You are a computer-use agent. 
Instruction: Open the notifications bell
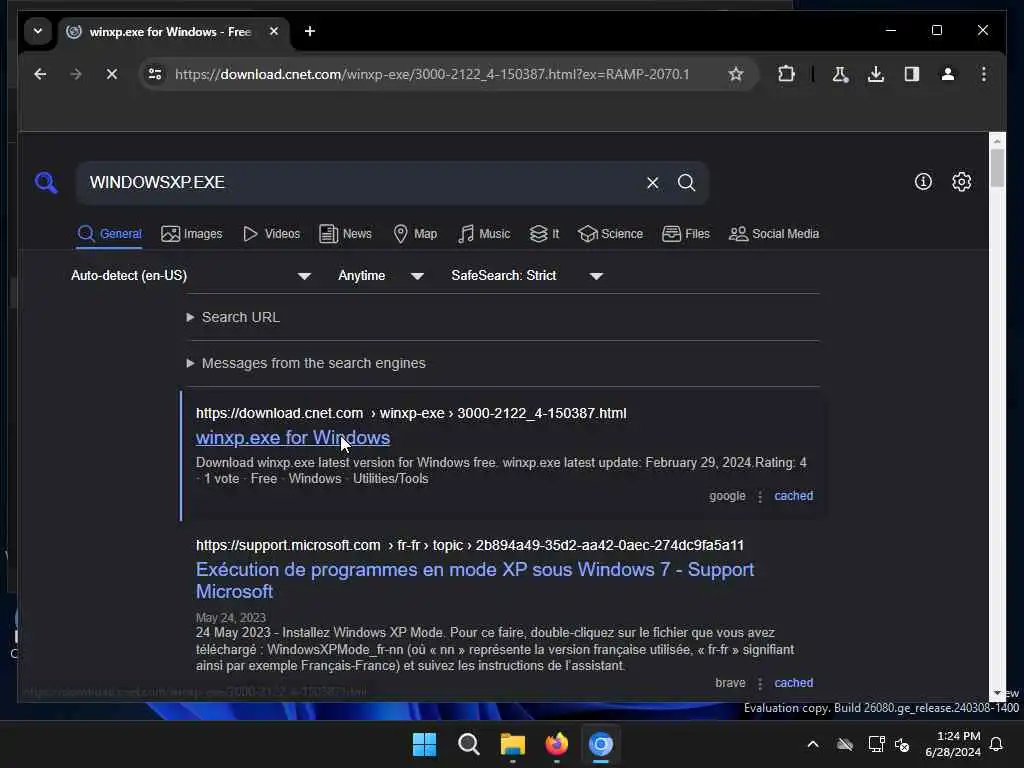click(x=996, y=744)
